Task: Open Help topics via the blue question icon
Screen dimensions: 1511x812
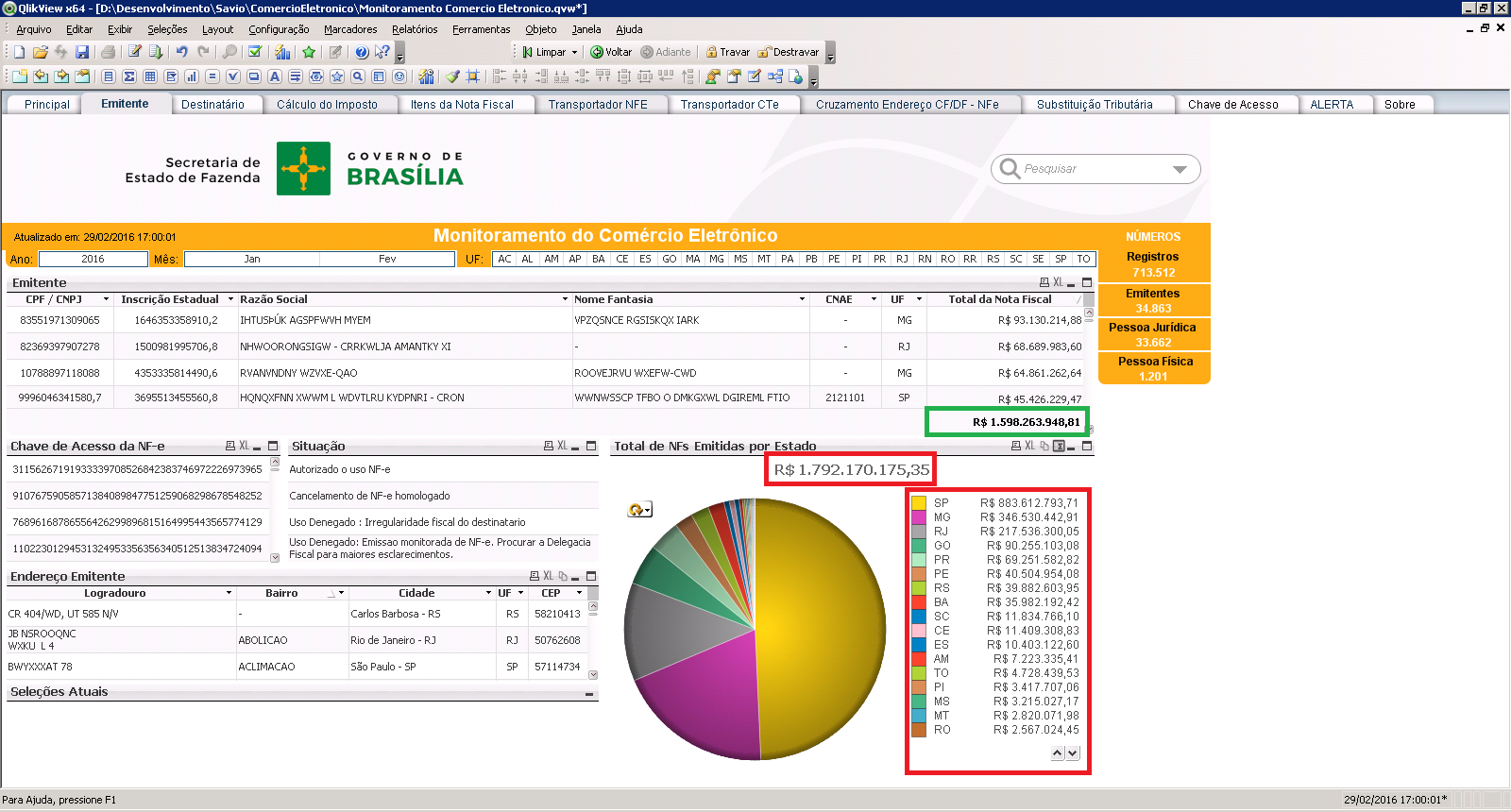Action: (x=362, y=52)
